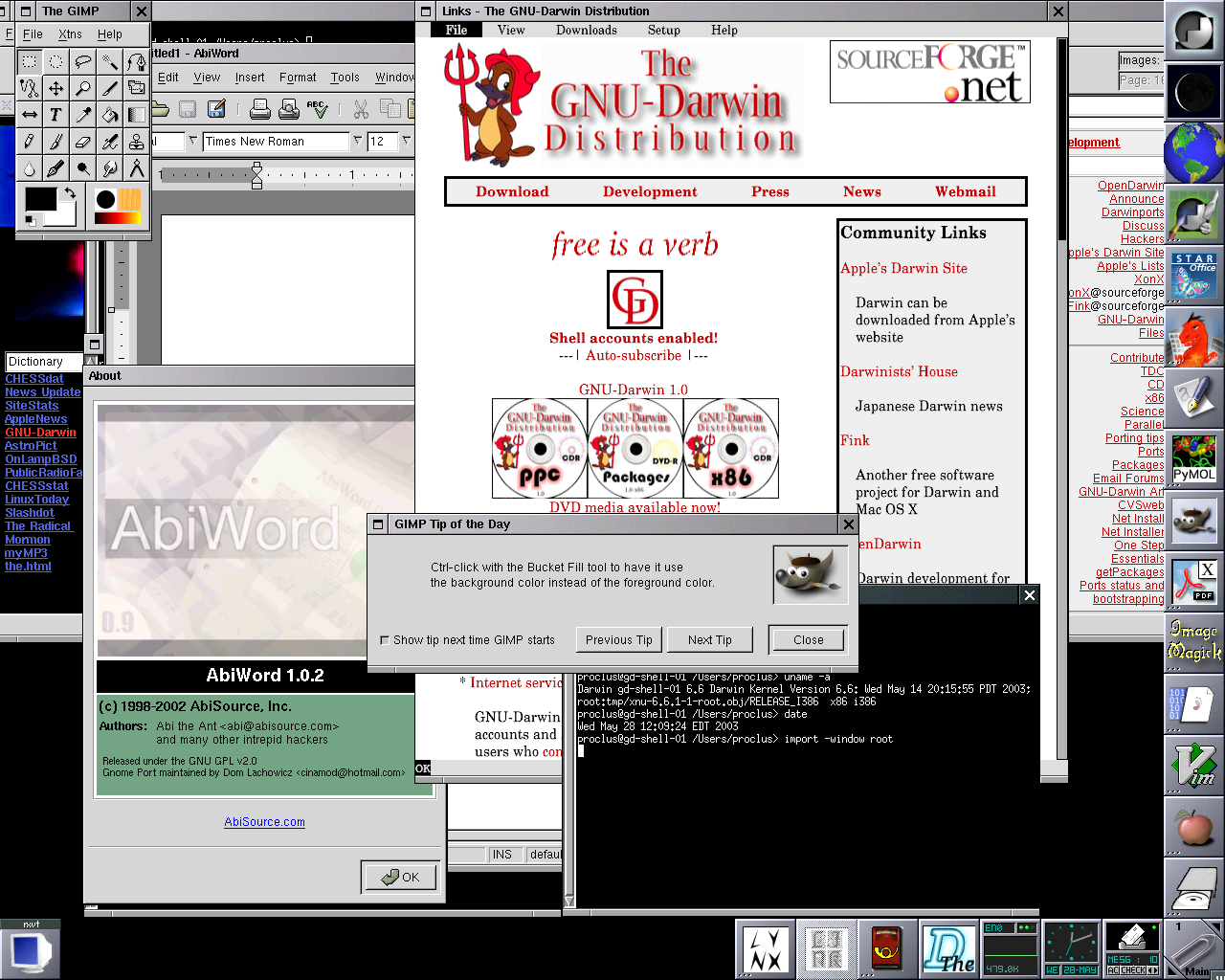Select the Bezier paths tool in GIMP
This screenshot has width=1225, height=980.
tap(137, 62)
